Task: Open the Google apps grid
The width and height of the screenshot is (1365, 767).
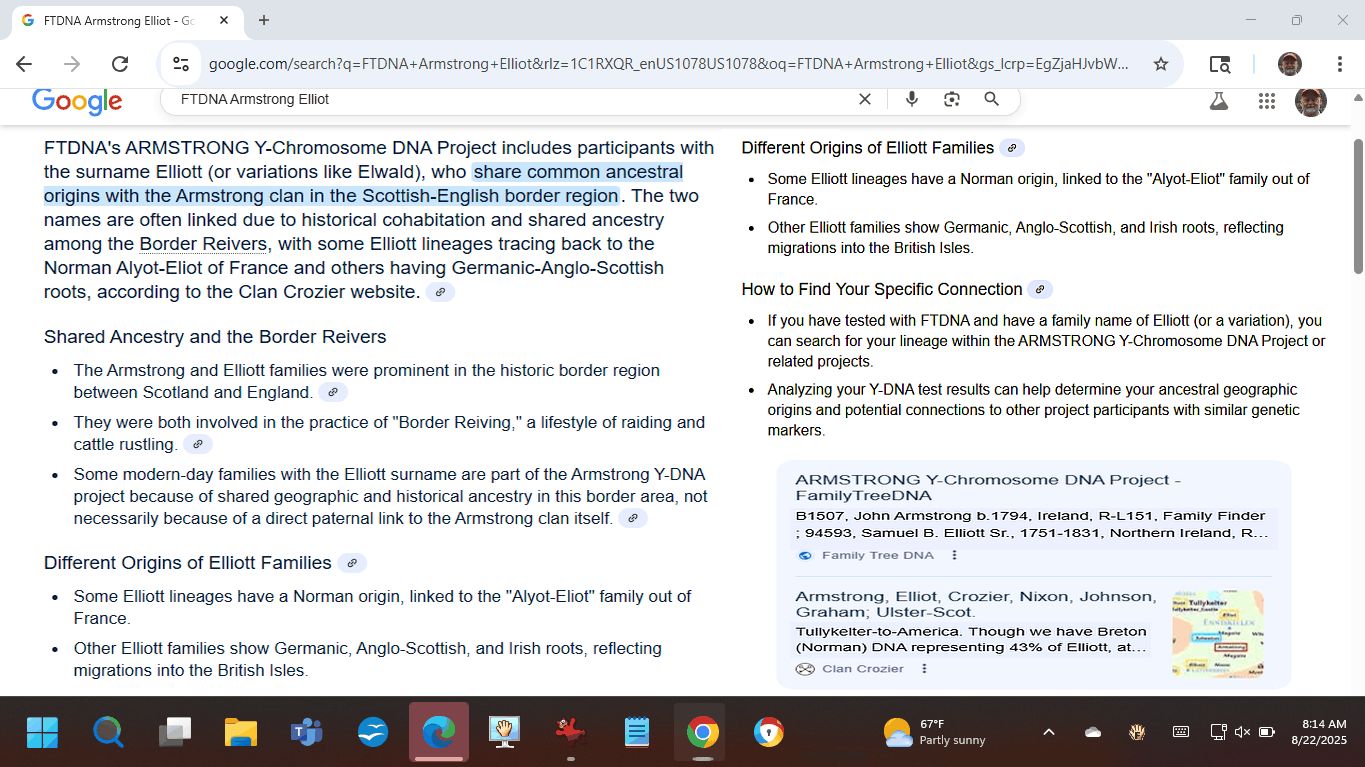Action: [1266, 100]
